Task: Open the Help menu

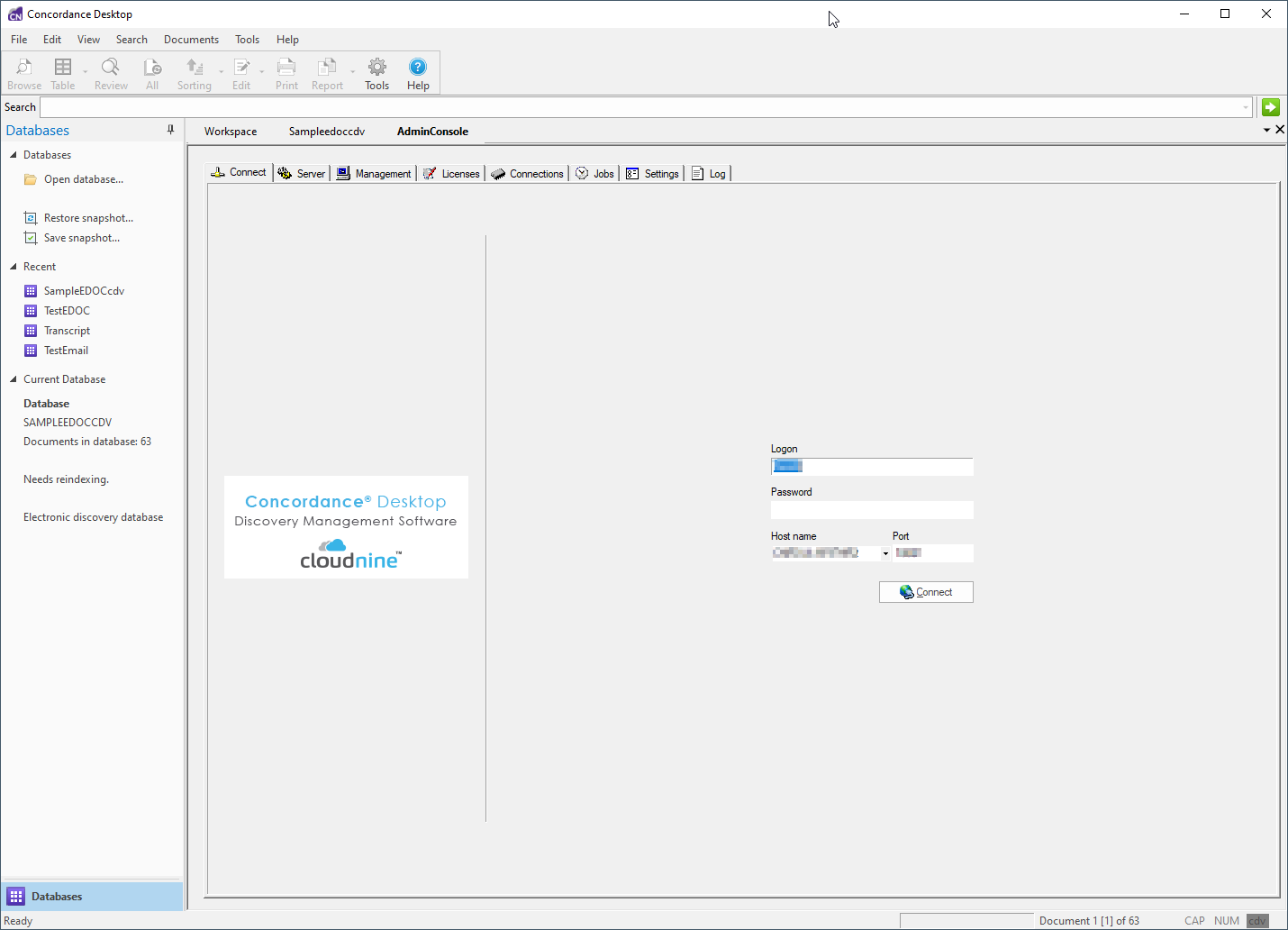Action: pyautogui.click(x=287, y=40)
